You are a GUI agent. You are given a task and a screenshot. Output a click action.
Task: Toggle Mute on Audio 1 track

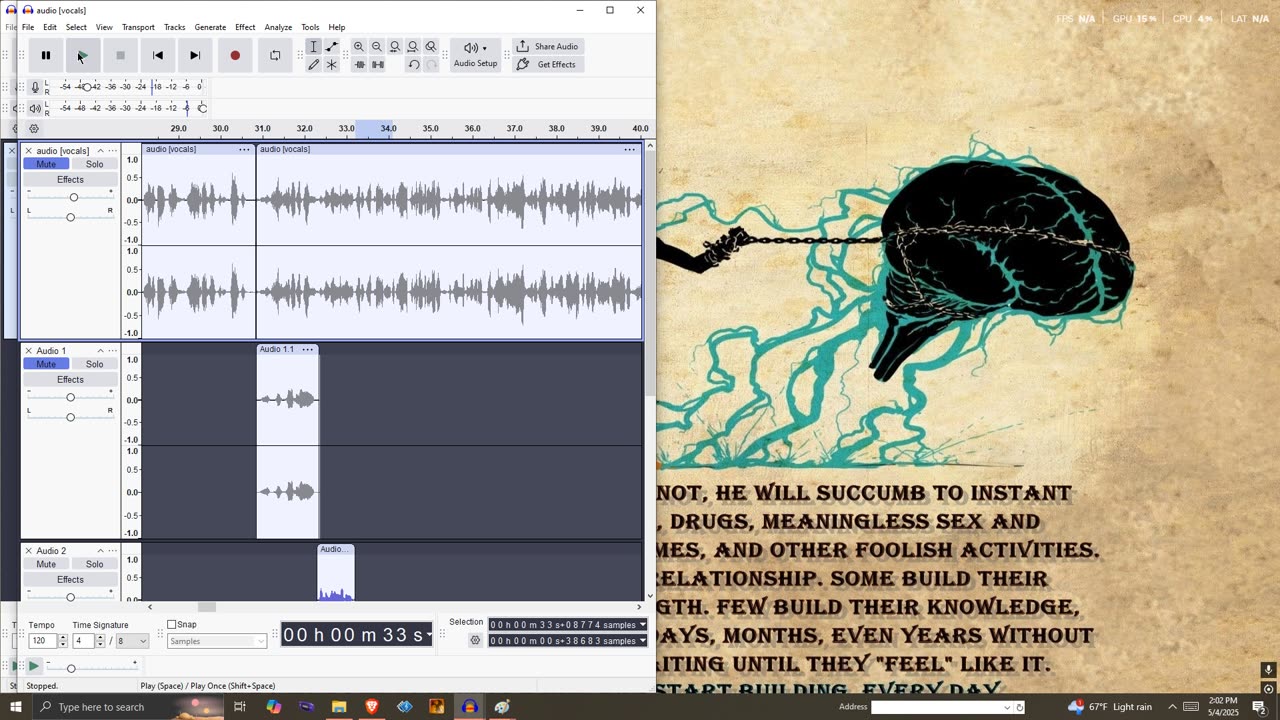click(x=46, y=364)
